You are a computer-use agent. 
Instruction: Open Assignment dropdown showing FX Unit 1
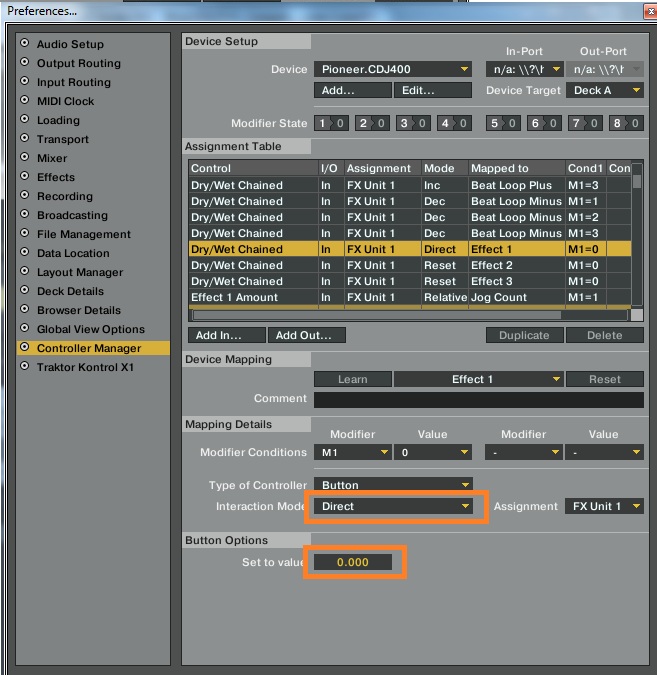[604, 506]
